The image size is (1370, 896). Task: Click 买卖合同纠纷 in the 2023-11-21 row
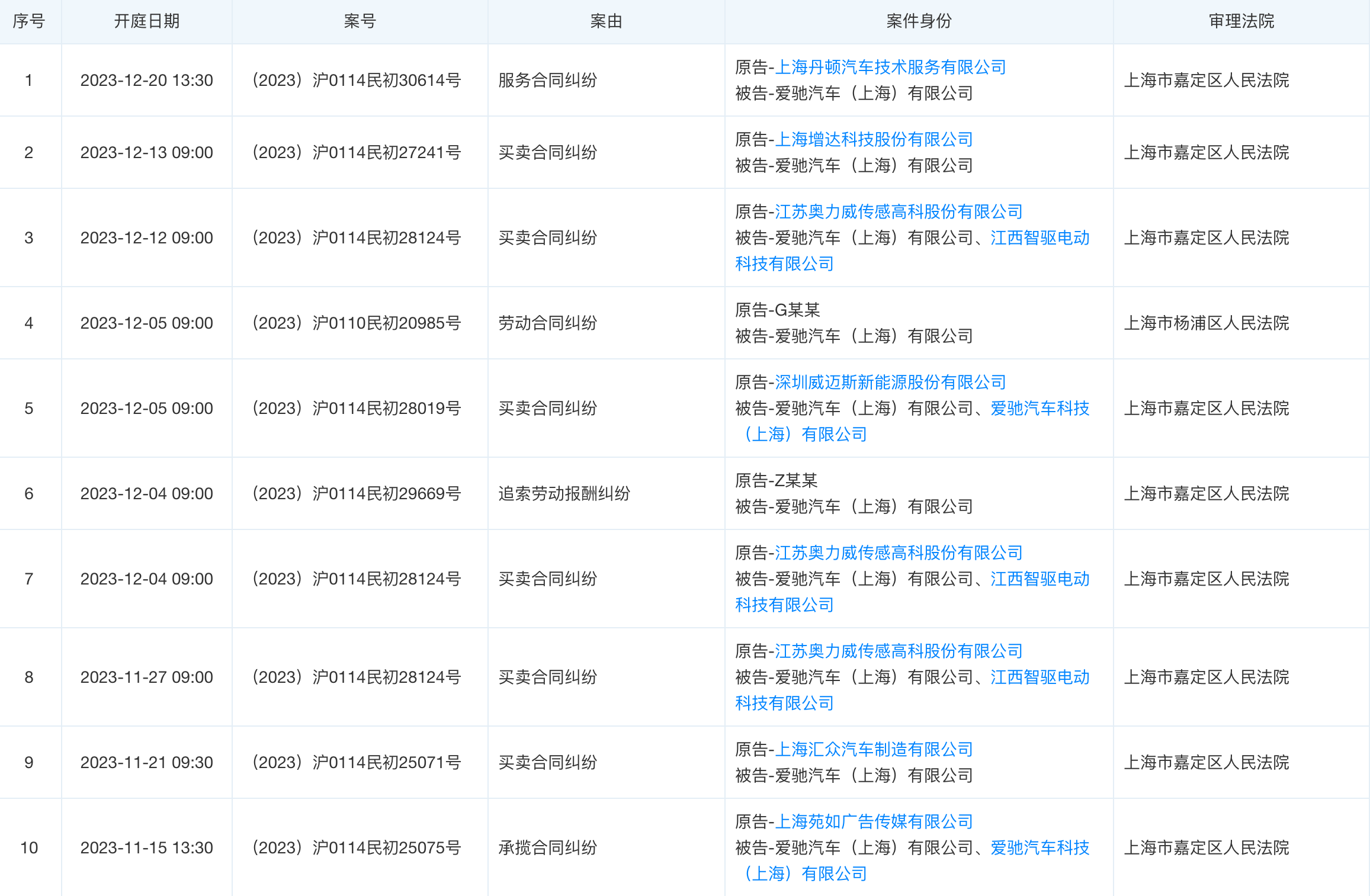point(548,763)
